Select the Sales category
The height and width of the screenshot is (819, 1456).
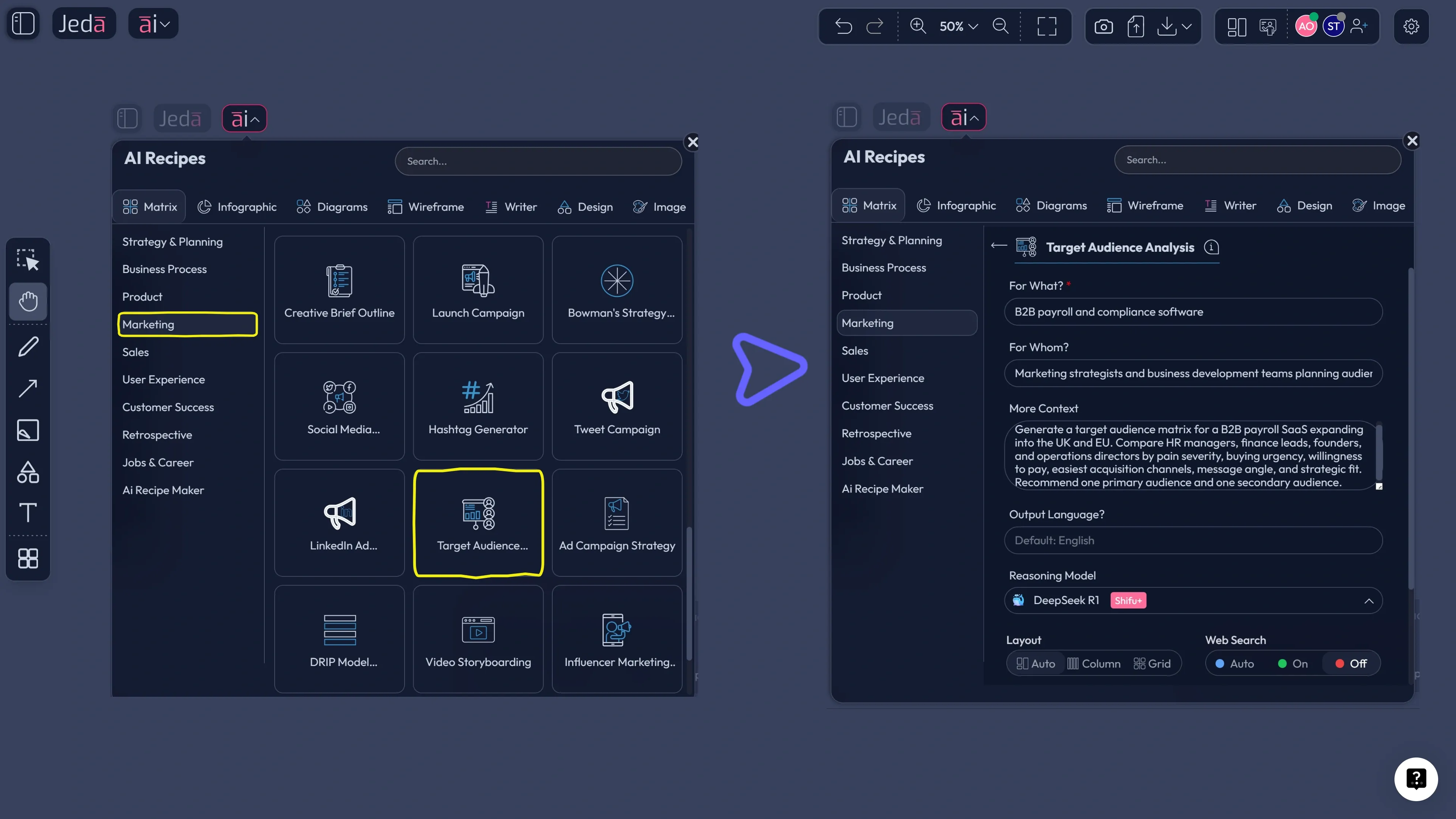pos(136,352)
